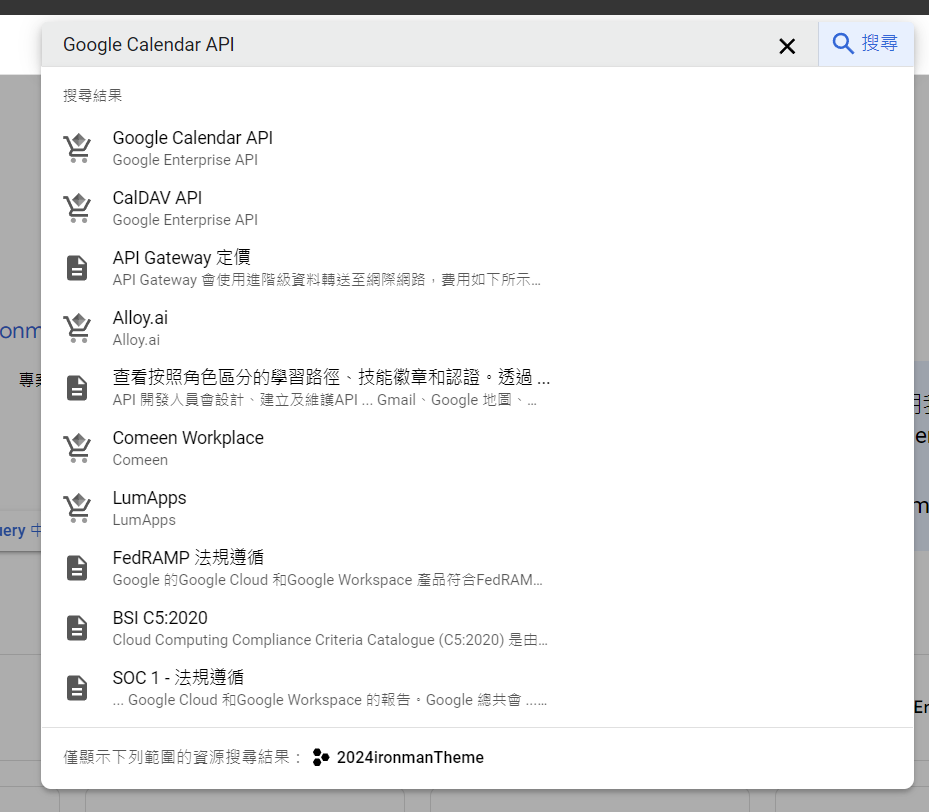
Task: Click the project icon next to 2024ironmanTheme
Action: (321, 757)
